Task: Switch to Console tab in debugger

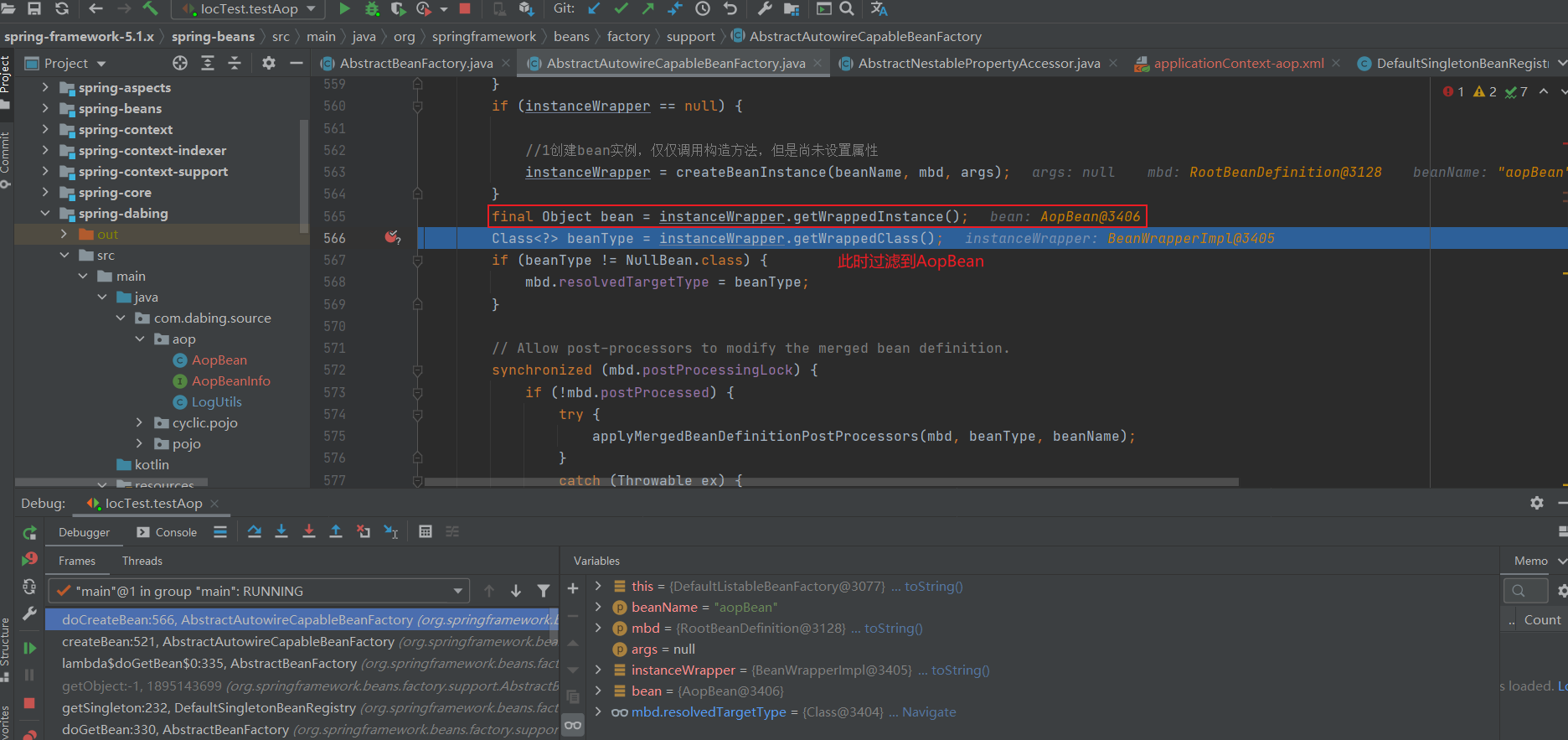Action: [x=167, y=532]
